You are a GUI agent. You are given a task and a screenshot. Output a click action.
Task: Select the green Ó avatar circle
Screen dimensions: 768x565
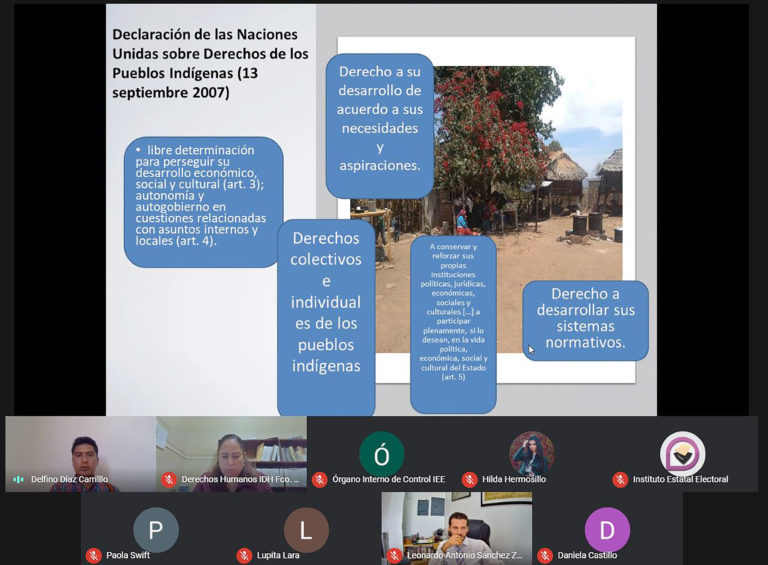(381, 454)
